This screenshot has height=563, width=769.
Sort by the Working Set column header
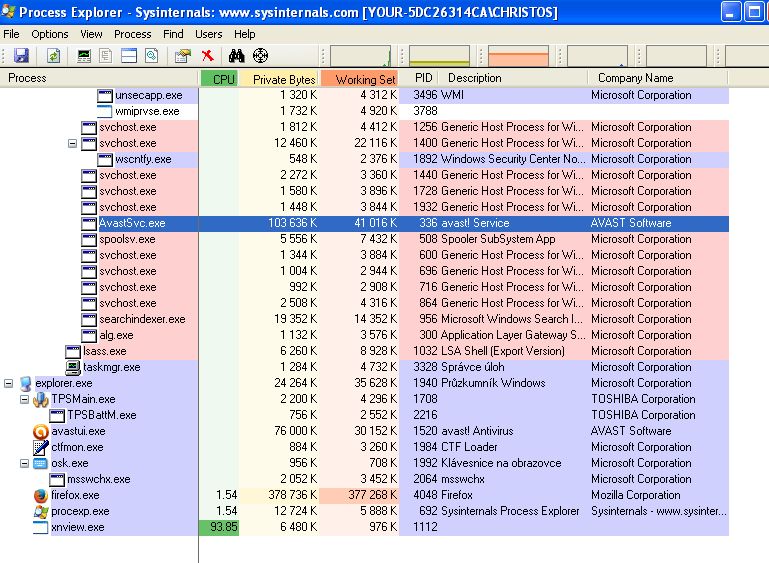click(359, 78)
